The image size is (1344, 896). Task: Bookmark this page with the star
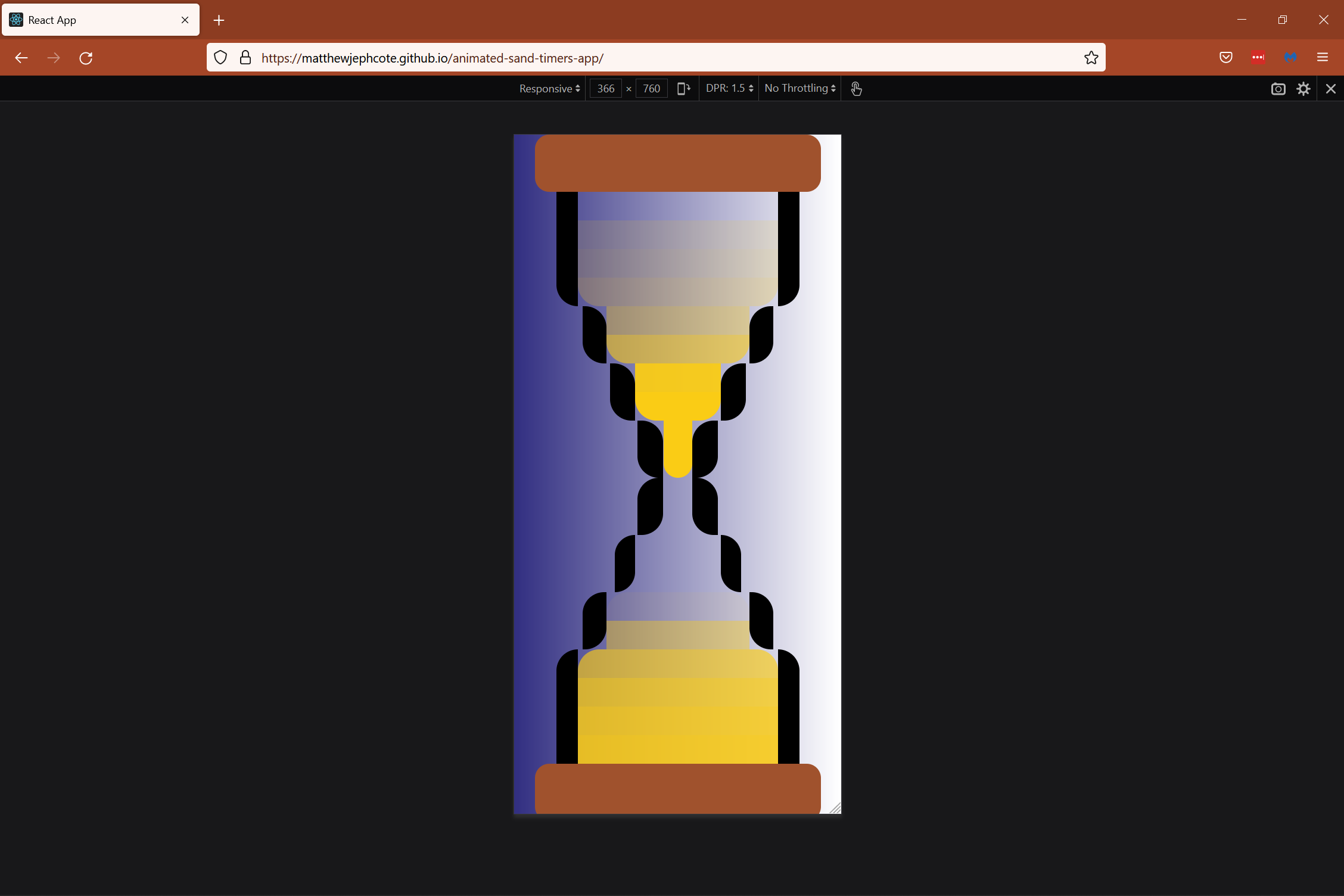click(x=1091, y=57)
